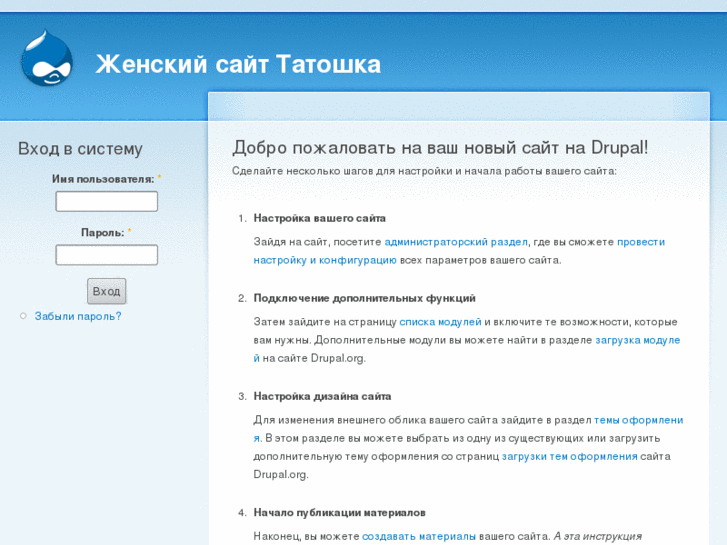727x545 pixels.
Task: Click the Вход в систему block title
Action: [x=80, y=149]
